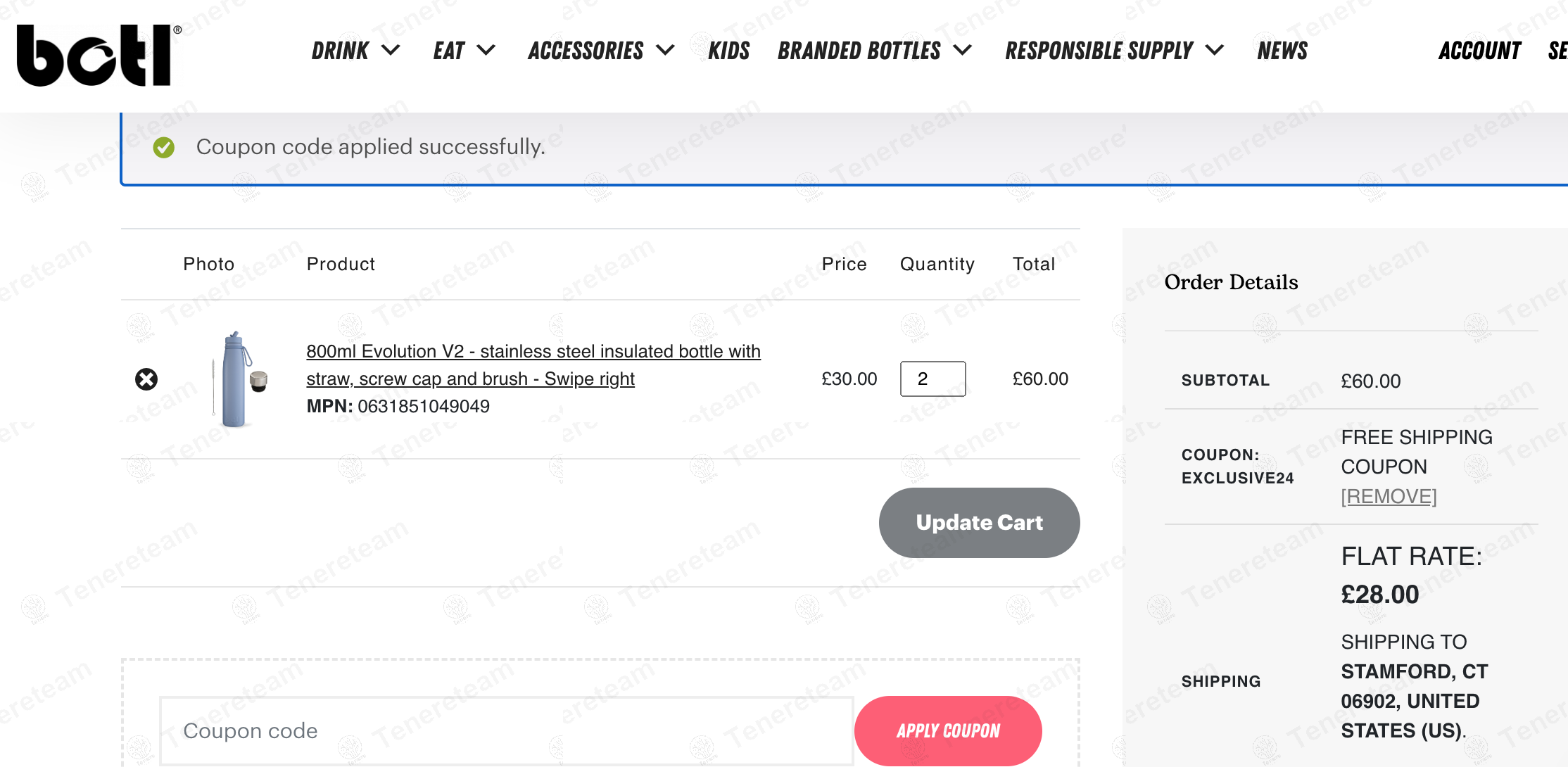
Task: Remove the EXCLUSIVE24 coupon
Action: coord(1389,497)
